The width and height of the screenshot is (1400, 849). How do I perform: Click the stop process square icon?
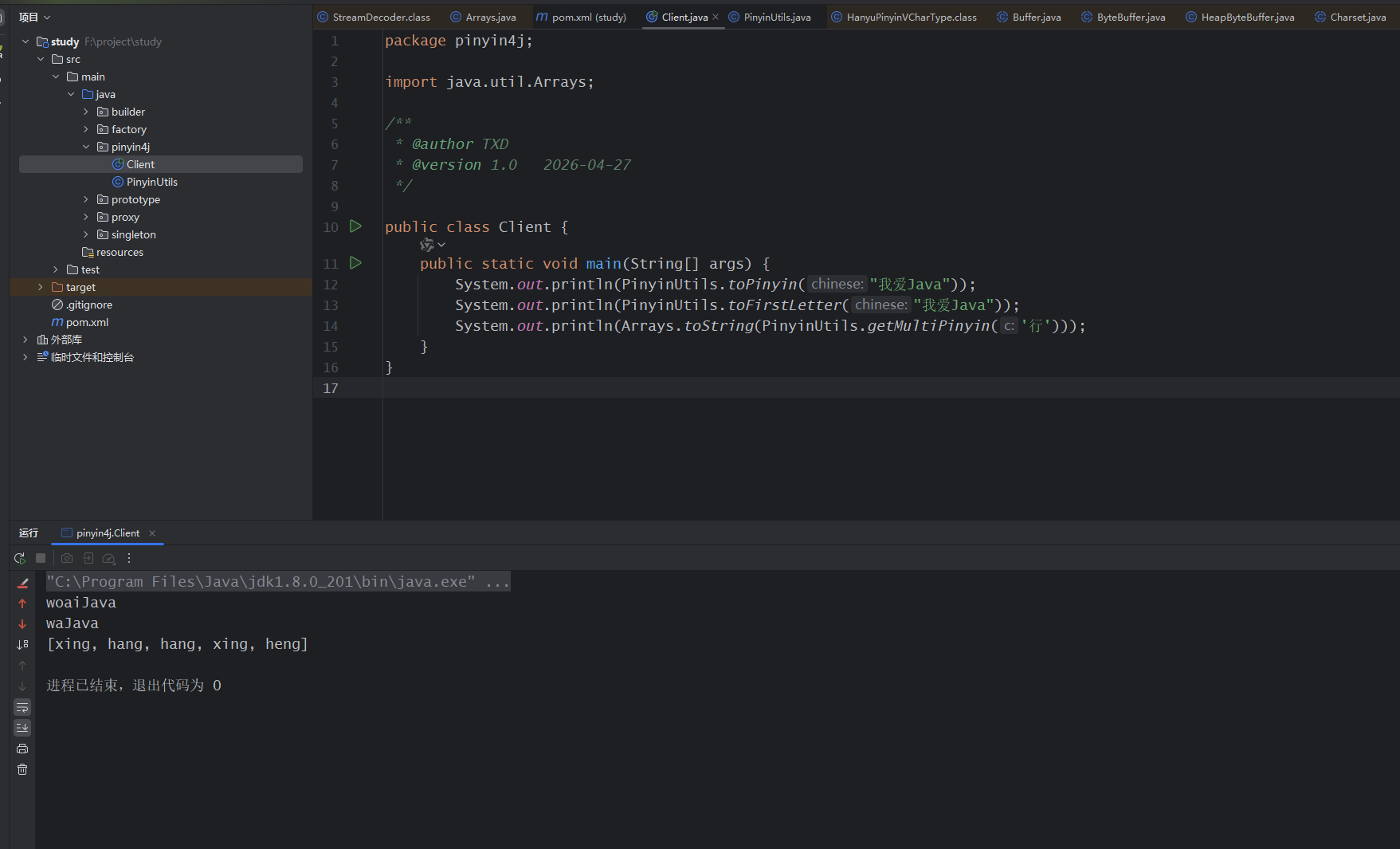41,559
